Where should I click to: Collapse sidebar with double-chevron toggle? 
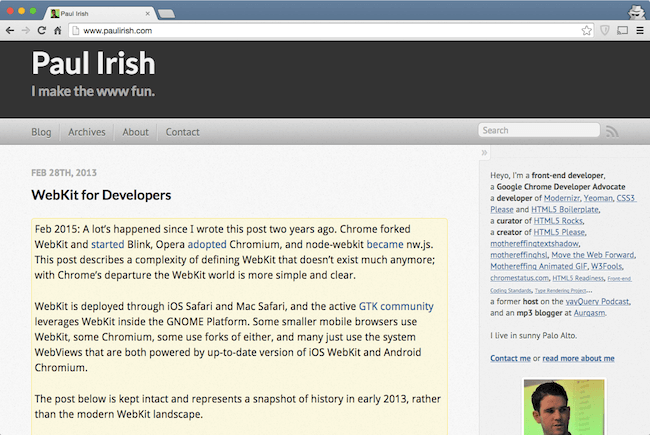(x=484, y=153)
